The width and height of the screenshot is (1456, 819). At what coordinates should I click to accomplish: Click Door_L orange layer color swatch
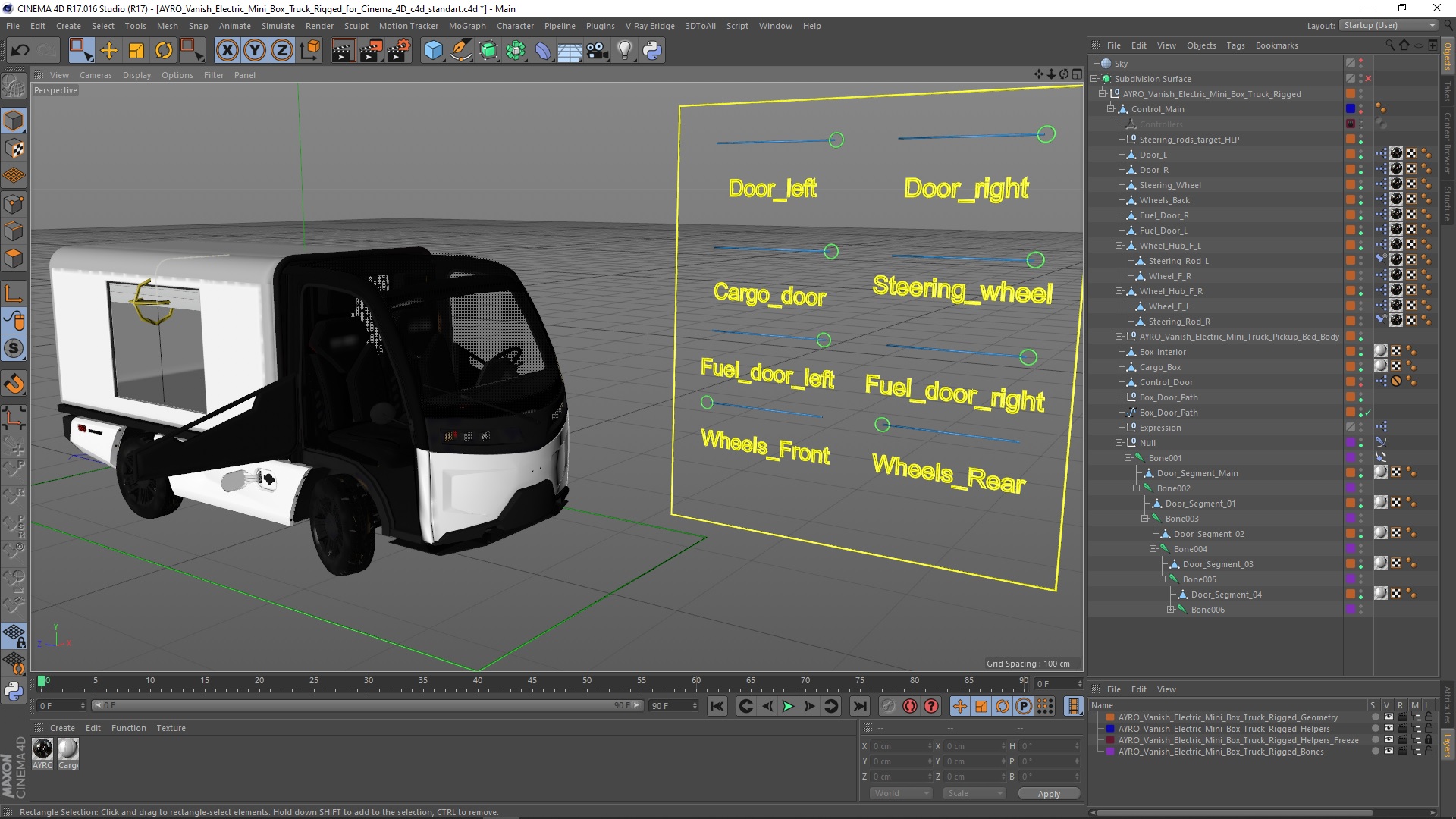[1351, 155]
